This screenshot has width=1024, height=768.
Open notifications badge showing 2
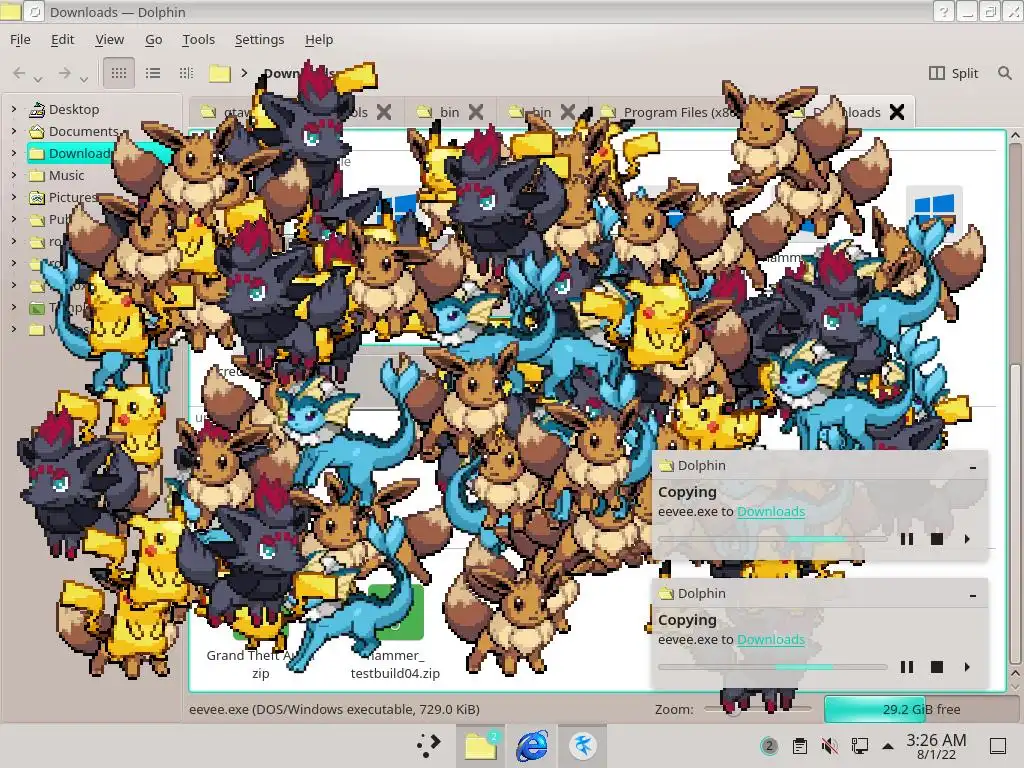coord(769,746)
